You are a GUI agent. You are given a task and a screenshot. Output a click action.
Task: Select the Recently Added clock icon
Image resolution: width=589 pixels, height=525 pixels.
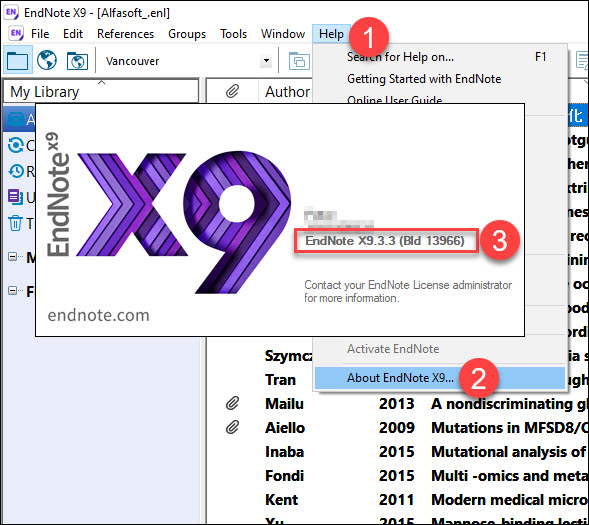[16, 171]
